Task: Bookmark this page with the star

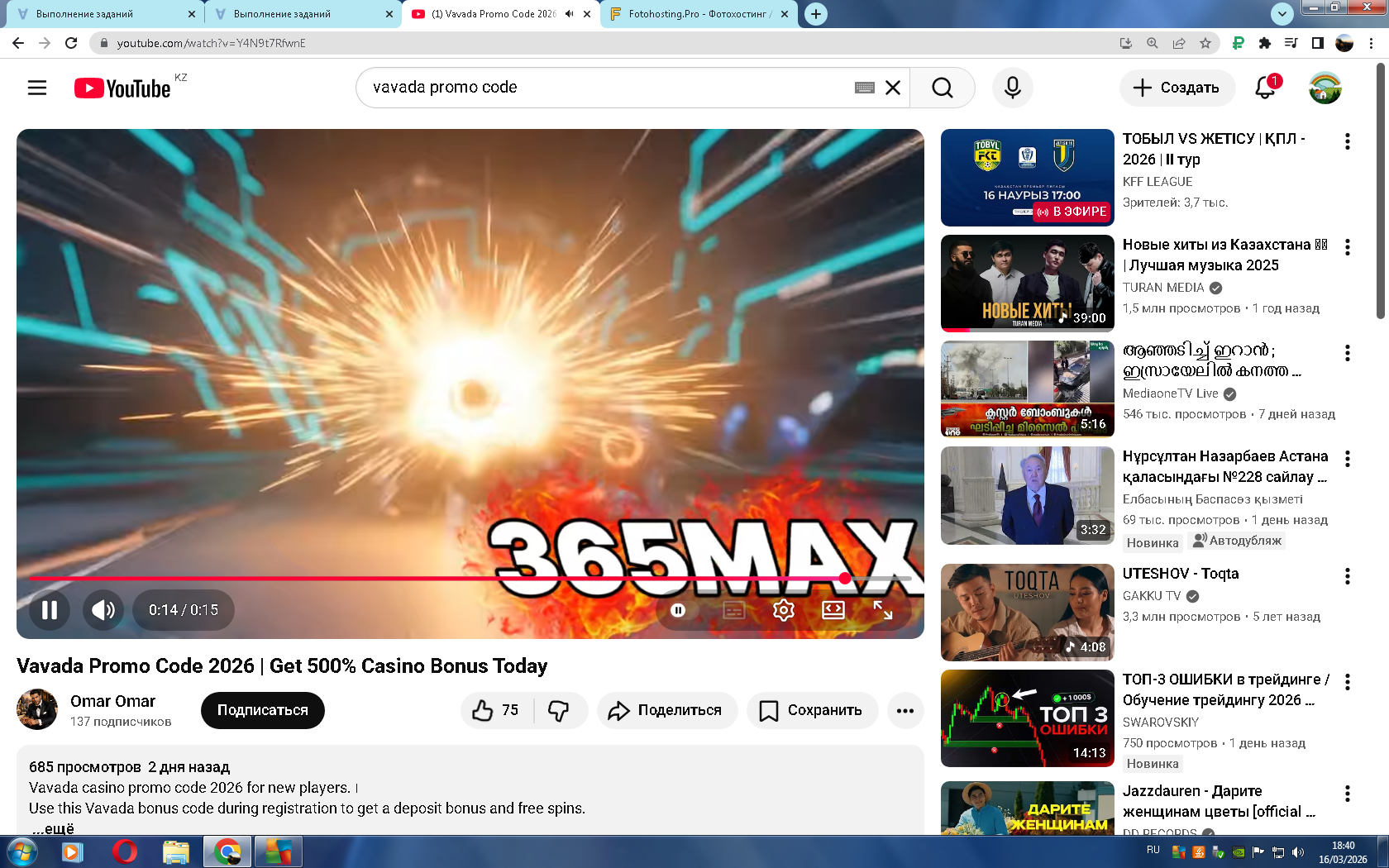Action: click(x=1205, y=43)
